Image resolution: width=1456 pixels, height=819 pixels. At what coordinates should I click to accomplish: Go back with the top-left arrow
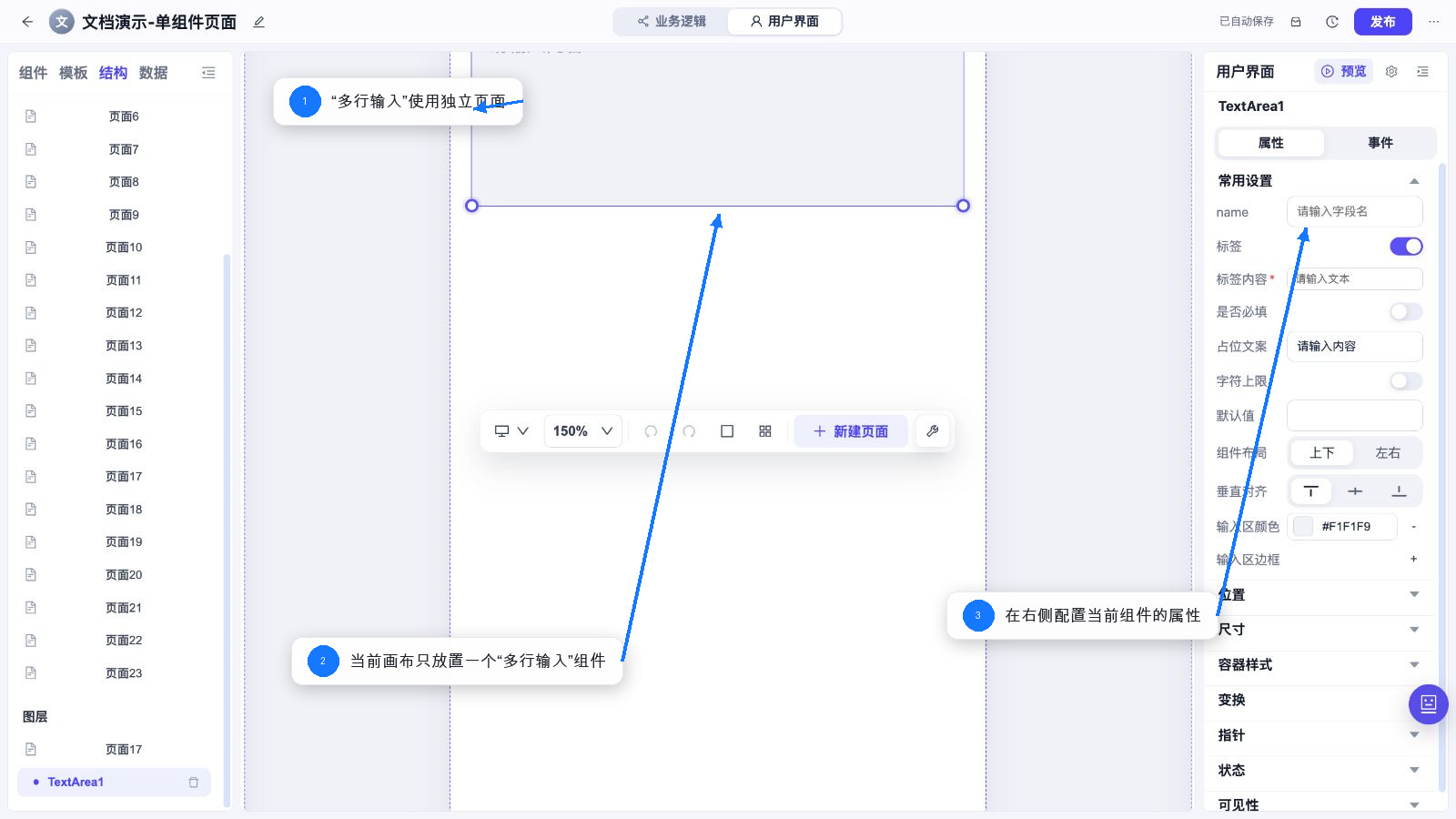click(27, 22)
